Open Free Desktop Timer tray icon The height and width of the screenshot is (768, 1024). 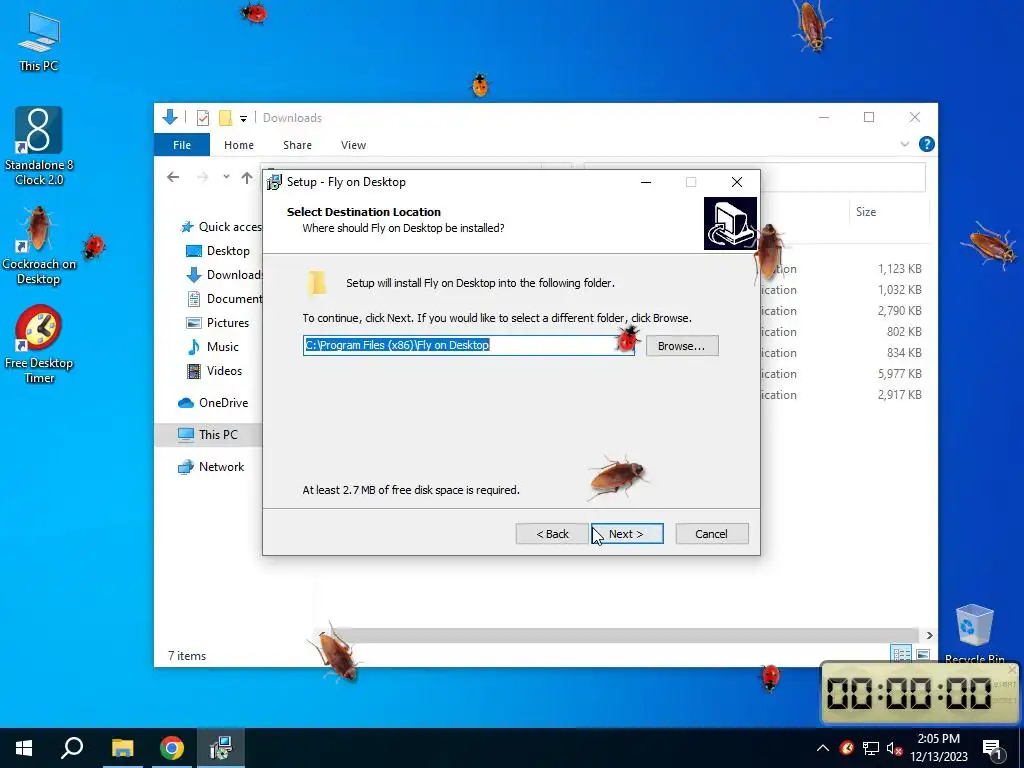tap(847, 748)
